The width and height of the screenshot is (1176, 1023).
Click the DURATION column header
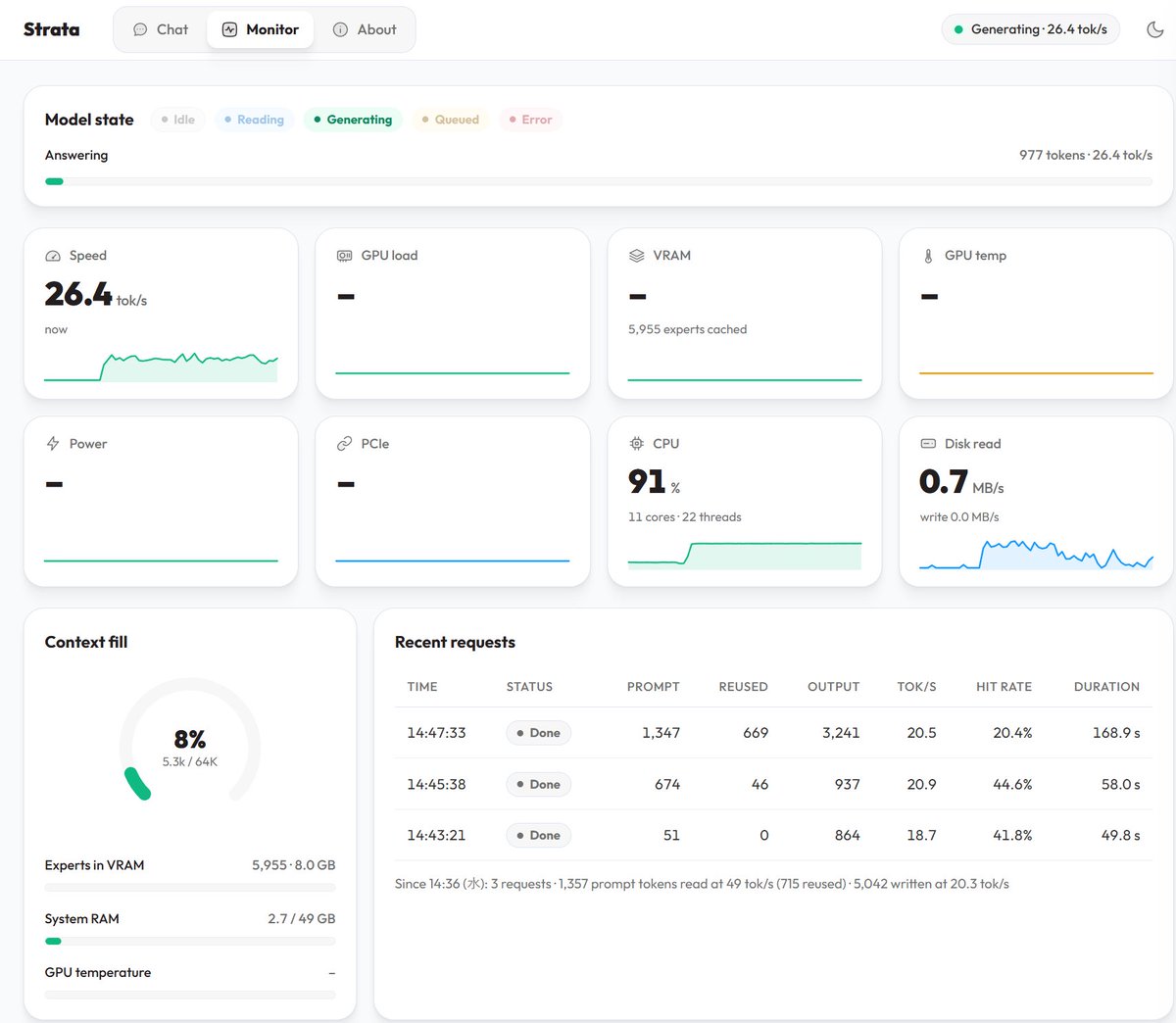(1106, 687)
